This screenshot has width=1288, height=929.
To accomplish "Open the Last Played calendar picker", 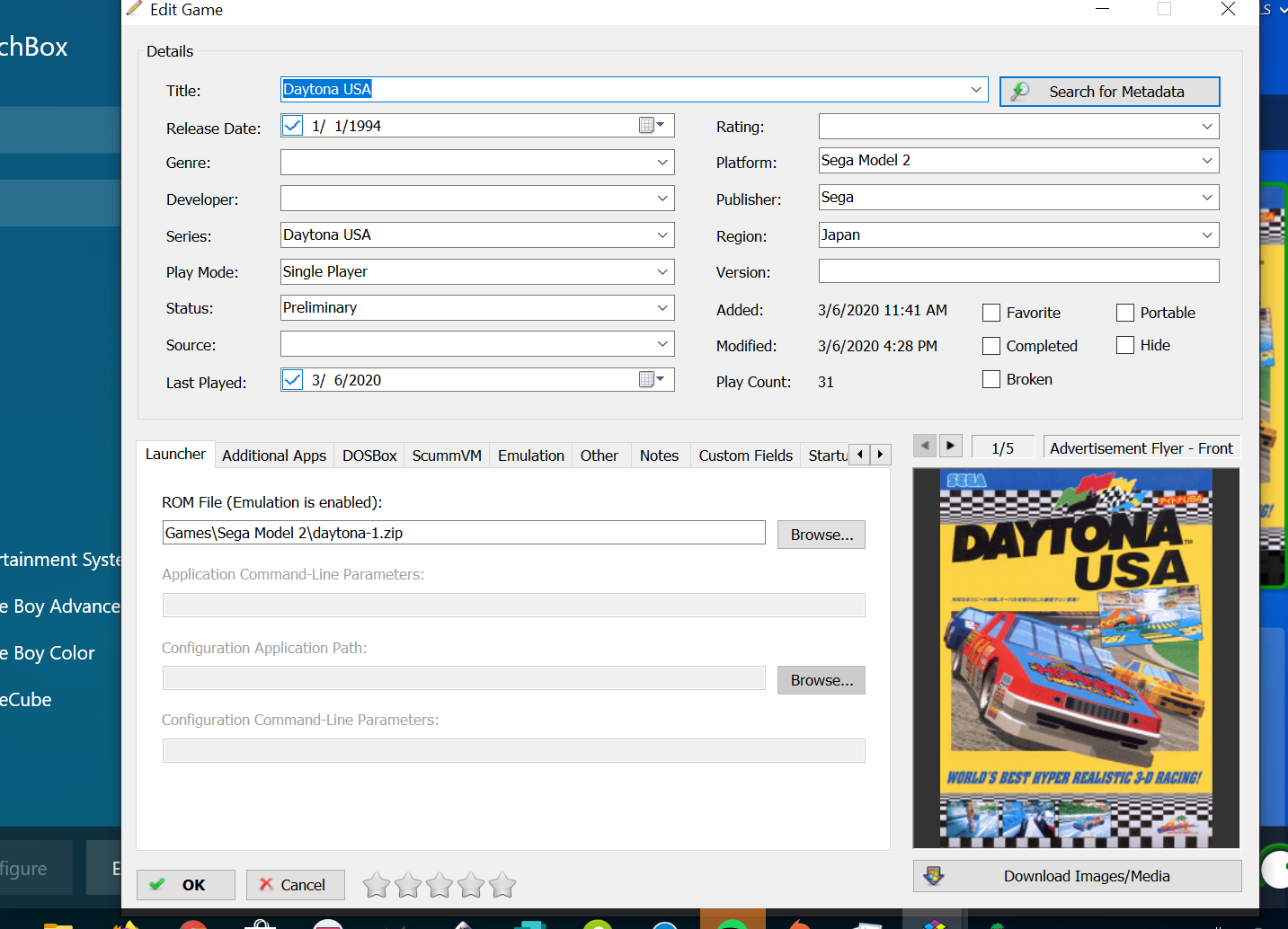I will click(x=652, y=380).
